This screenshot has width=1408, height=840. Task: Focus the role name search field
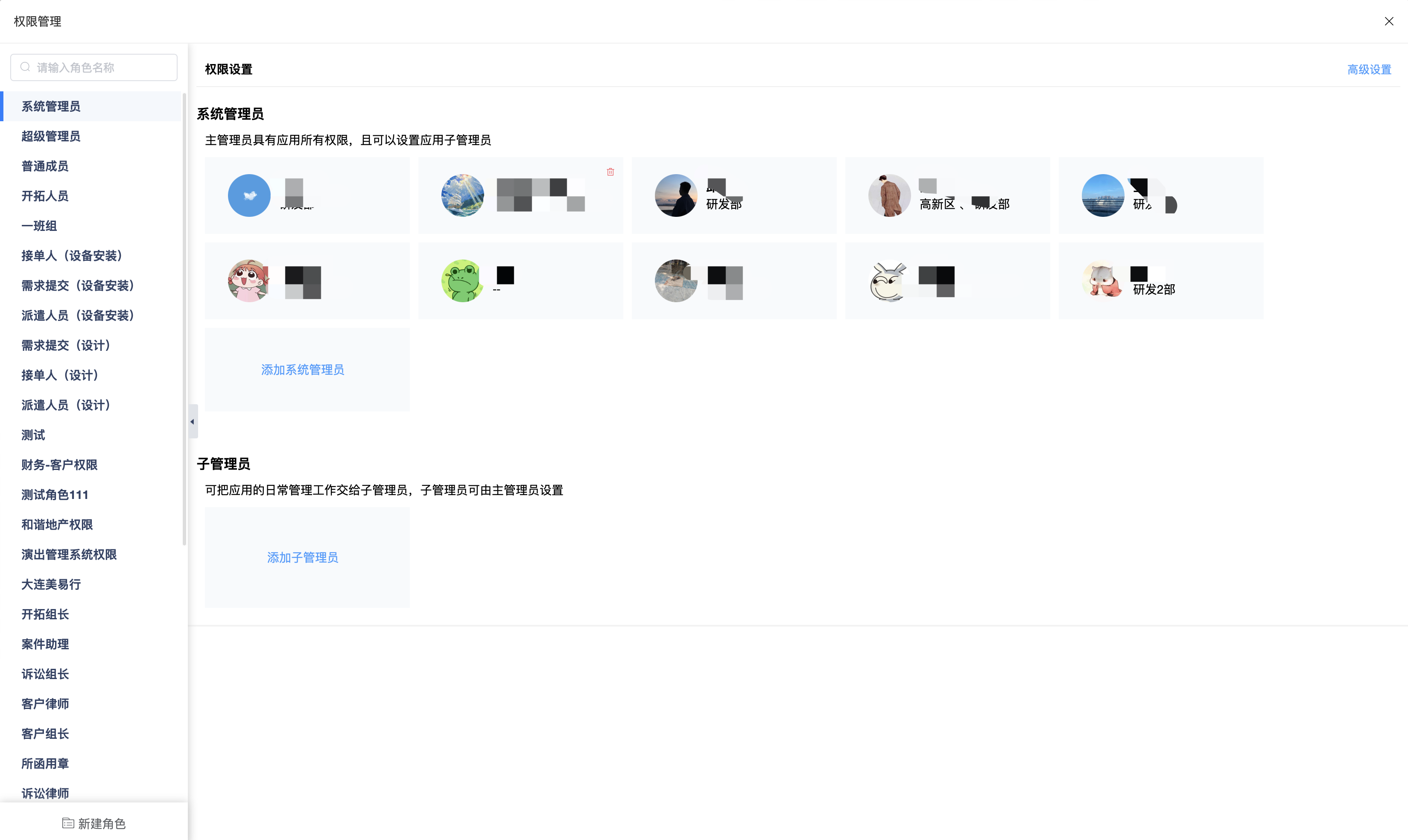pyautogui.click(x=102, y=67)
